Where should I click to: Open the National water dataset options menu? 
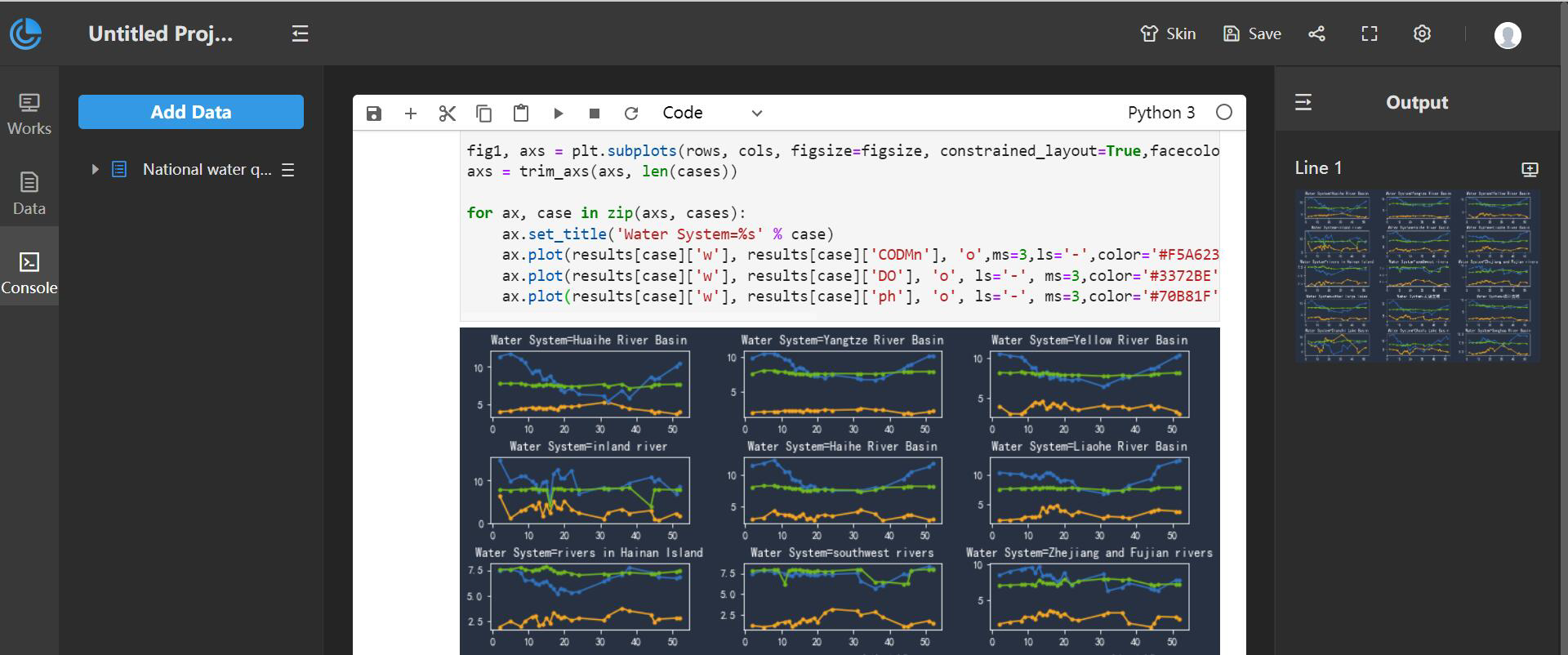[287, 170]
